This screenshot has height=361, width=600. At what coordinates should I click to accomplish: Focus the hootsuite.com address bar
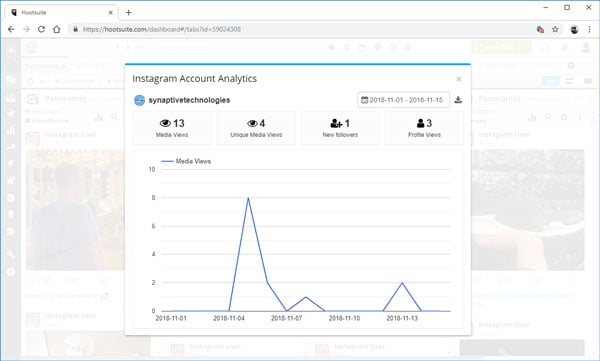click(x=302, y=29)
